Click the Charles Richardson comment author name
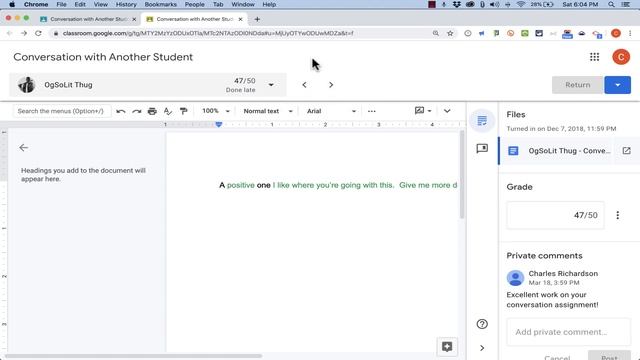 point(563,273)
